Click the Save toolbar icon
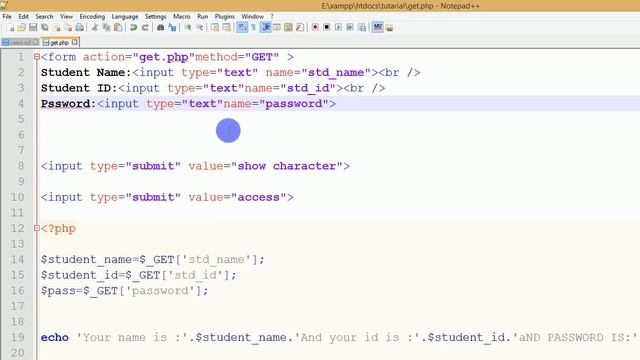 [x=33, y=27]
